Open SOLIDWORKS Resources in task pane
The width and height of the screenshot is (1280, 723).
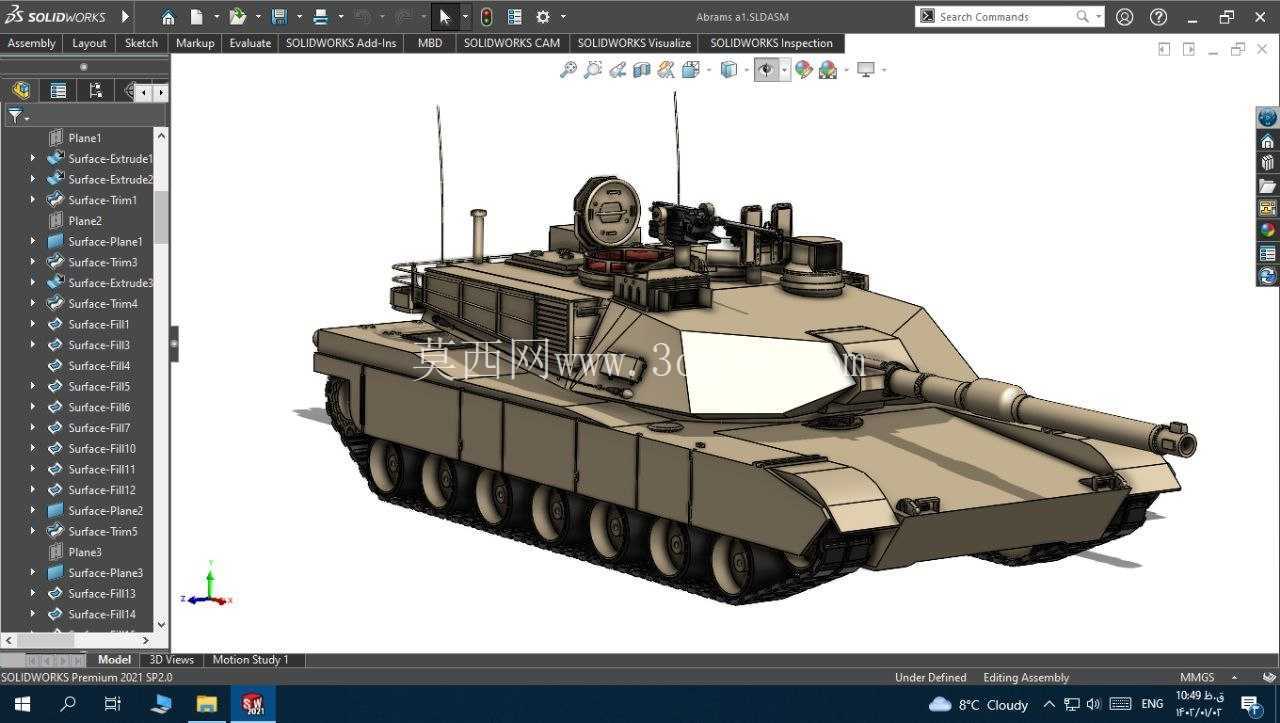point(1267,141)
